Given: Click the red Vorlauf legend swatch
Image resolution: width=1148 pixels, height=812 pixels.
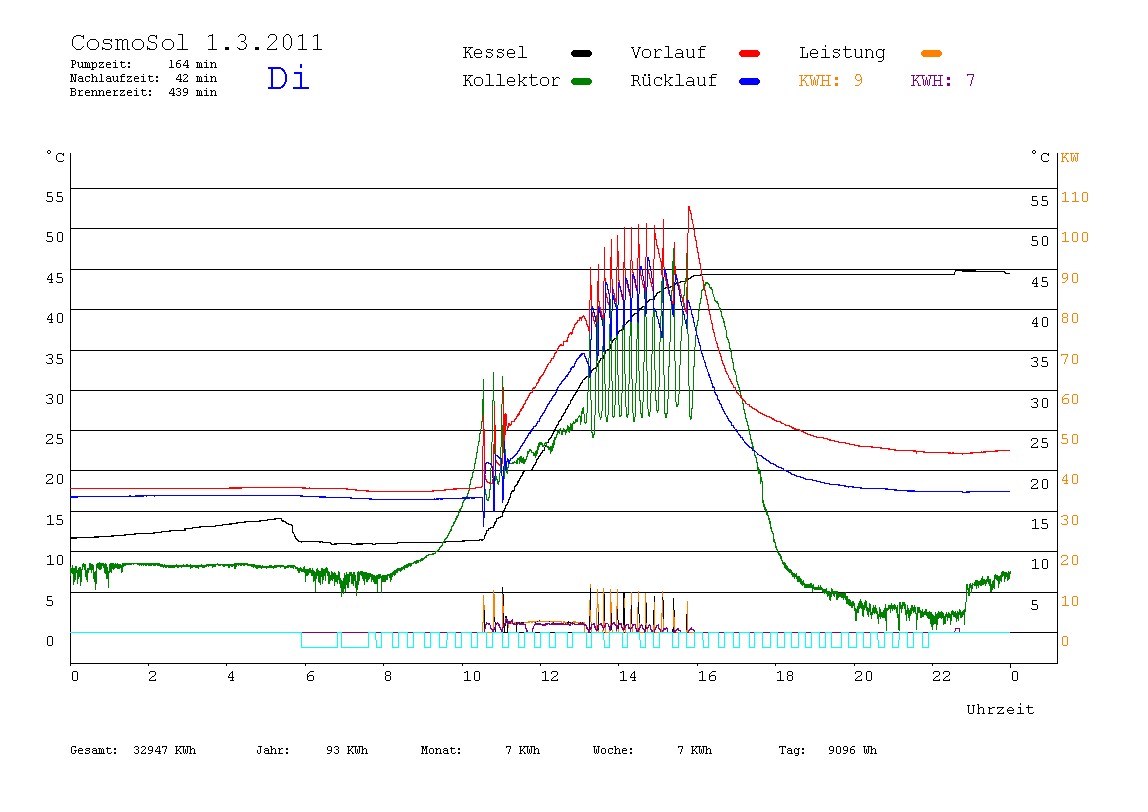Looking at the screenshot, I should [x=750, y=53].
